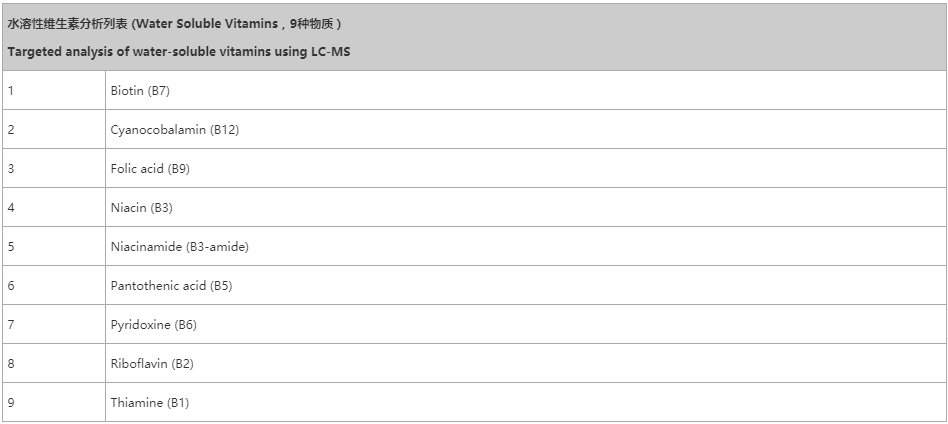Click row number 5 cell

[x=53, y=247]
